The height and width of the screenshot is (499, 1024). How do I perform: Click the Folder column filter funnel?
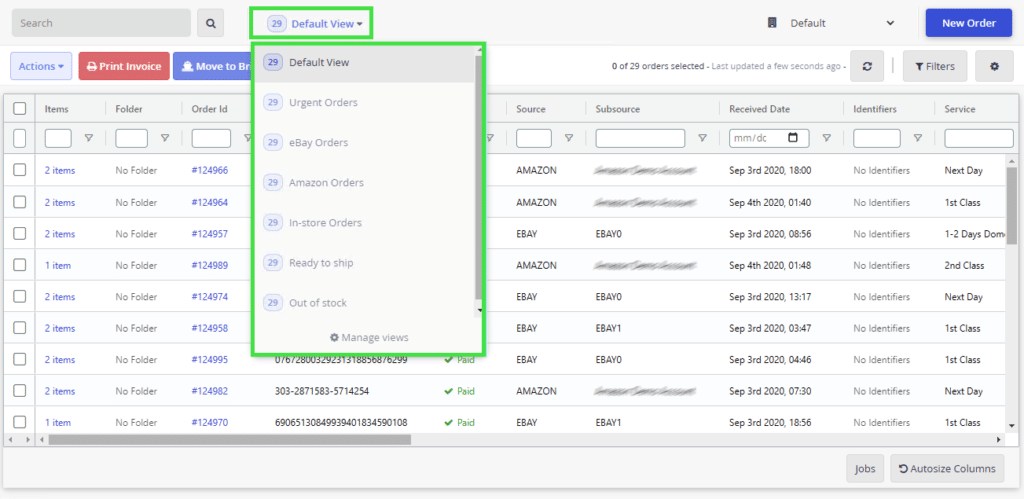165,138
